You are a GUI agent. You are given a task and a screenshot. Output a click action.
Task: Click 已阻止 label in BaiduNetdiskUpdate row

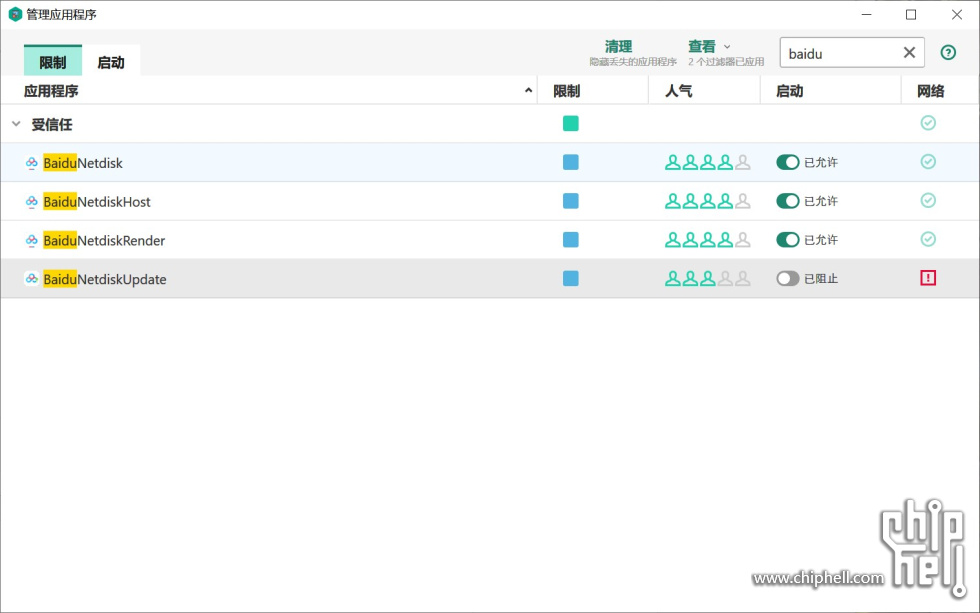tap(821, 279)
